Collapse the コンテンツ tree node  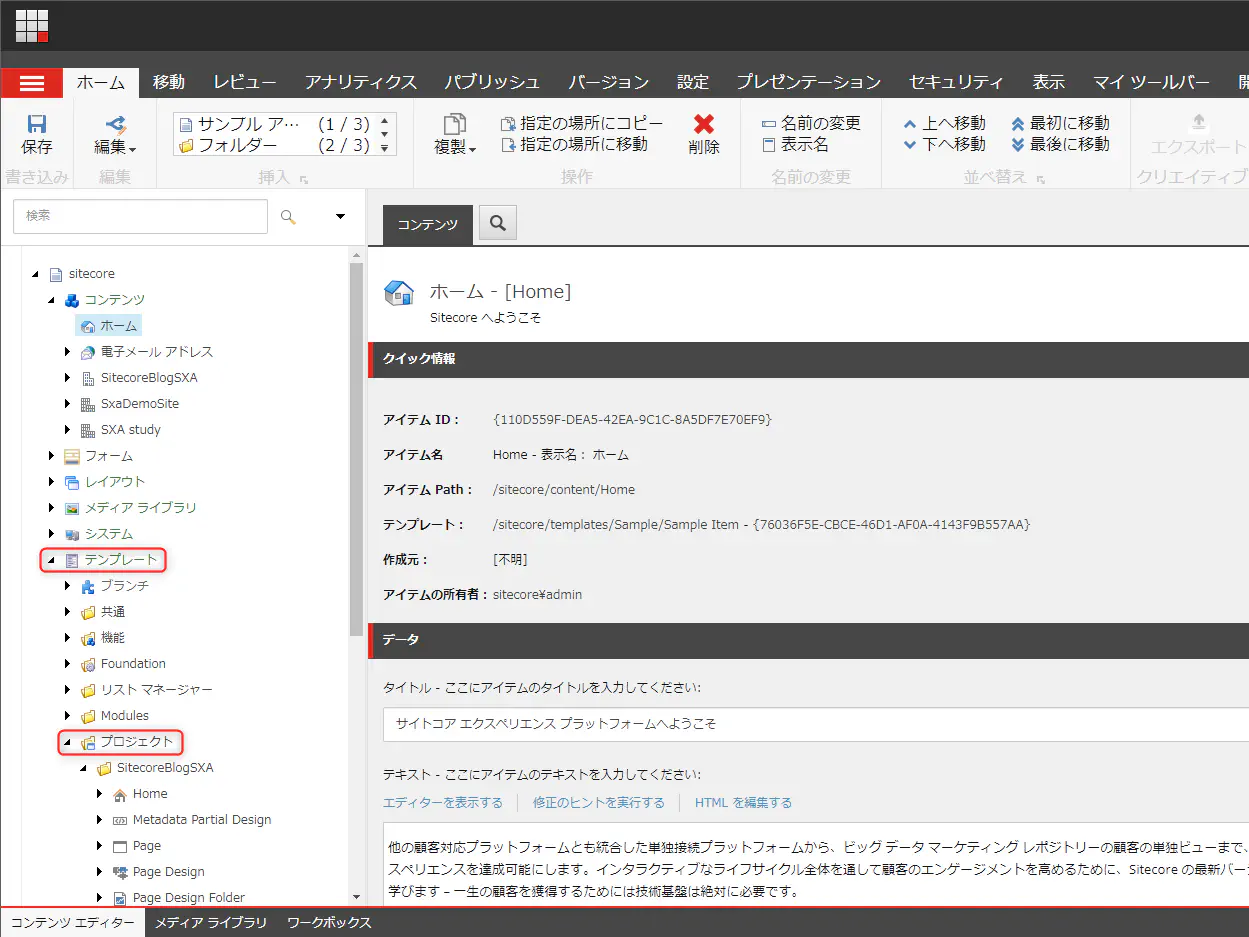[52, 300]
